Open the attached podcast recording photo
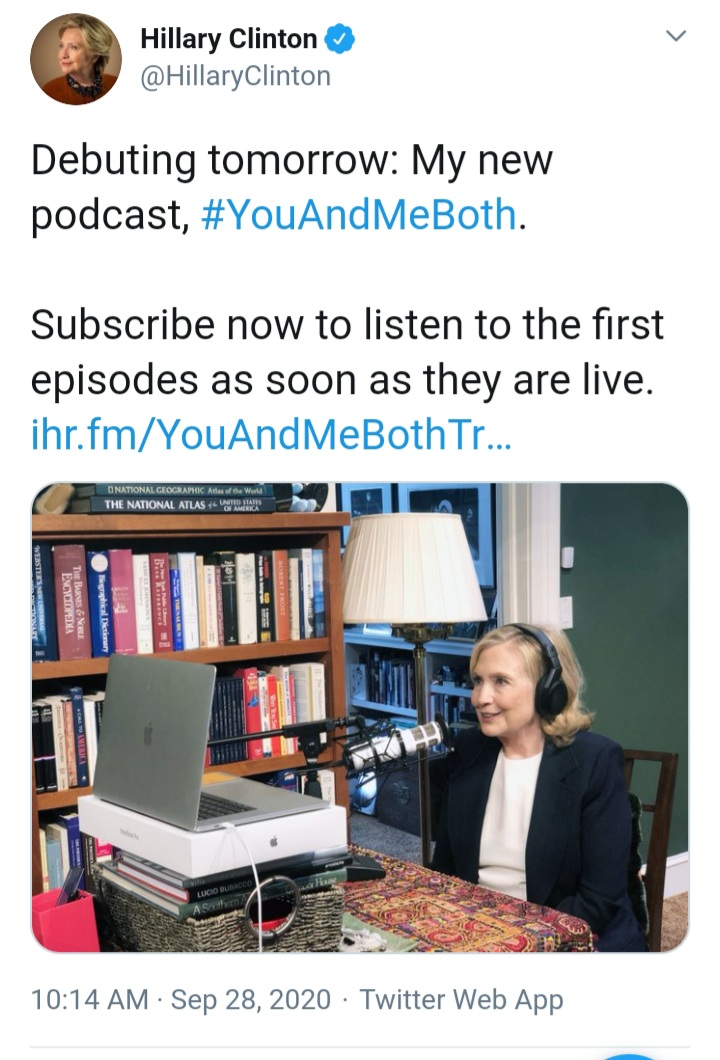This screenshot has width=720, height=1060. 360,717
